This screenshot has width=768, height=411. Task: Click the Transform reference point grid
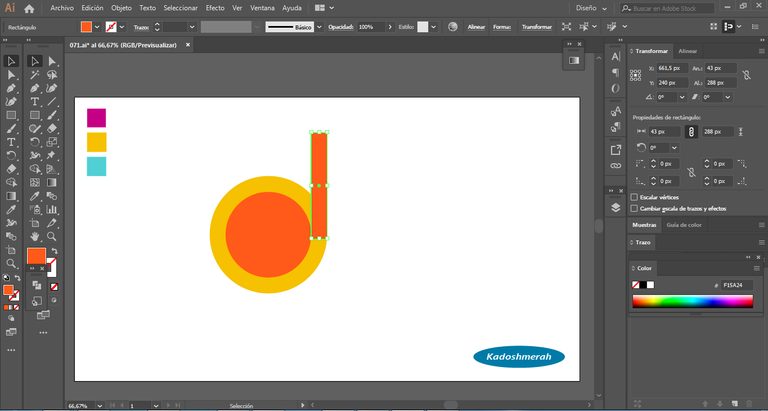636,75
